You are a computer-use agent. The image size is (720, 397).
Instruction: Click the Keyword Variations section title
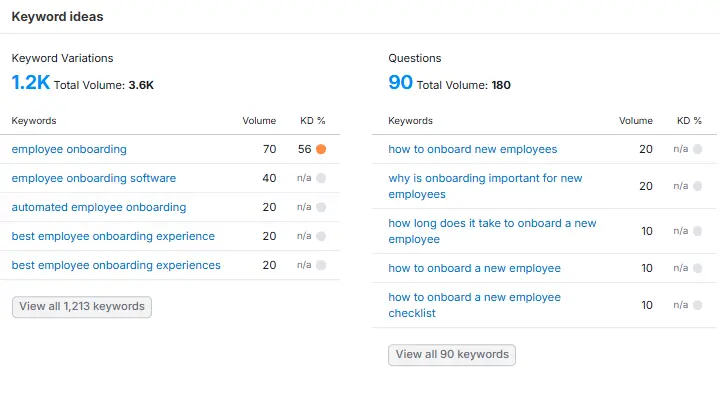point(62,58)
